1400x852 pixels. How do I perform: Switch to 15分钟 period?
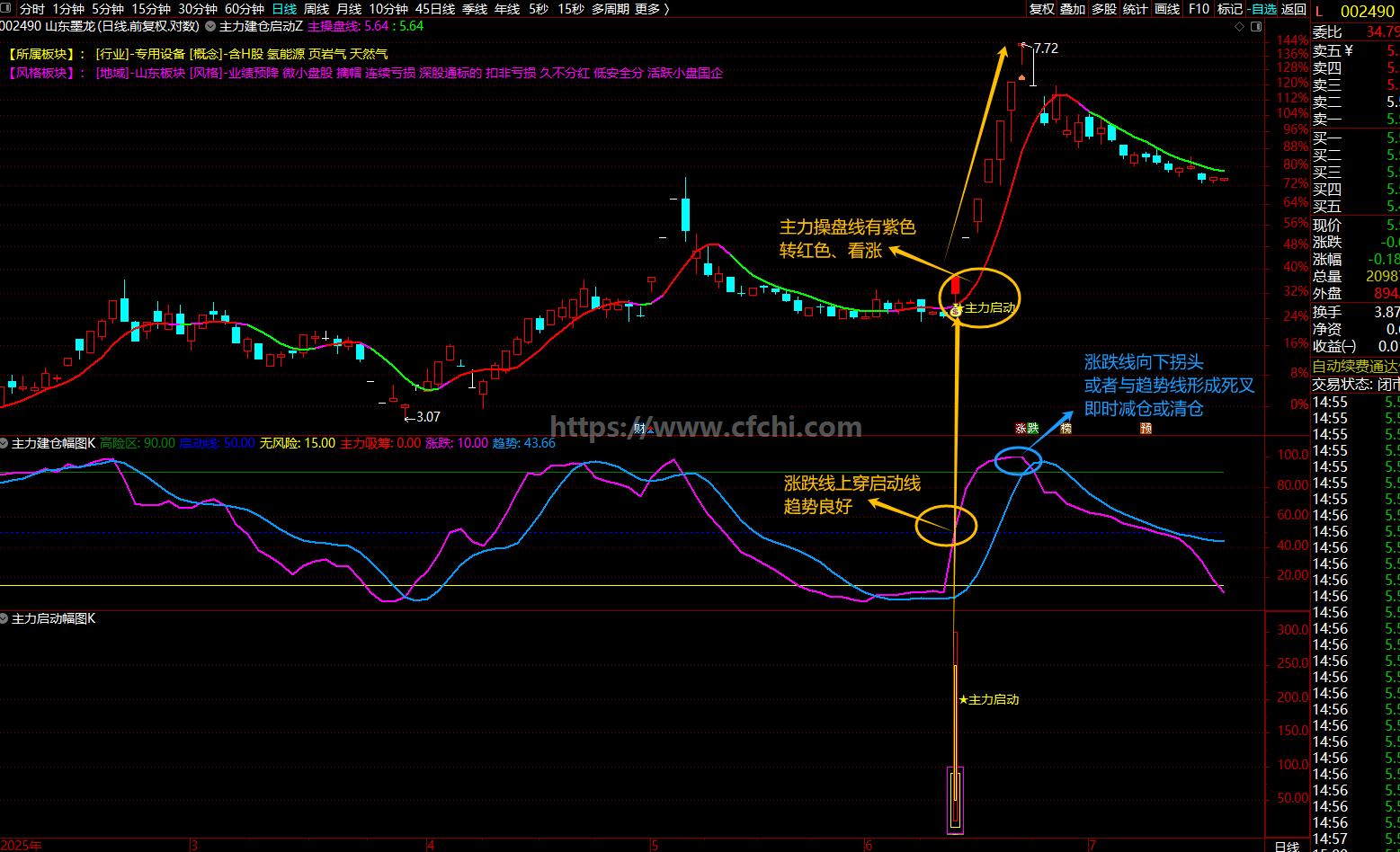coord(151,9)
